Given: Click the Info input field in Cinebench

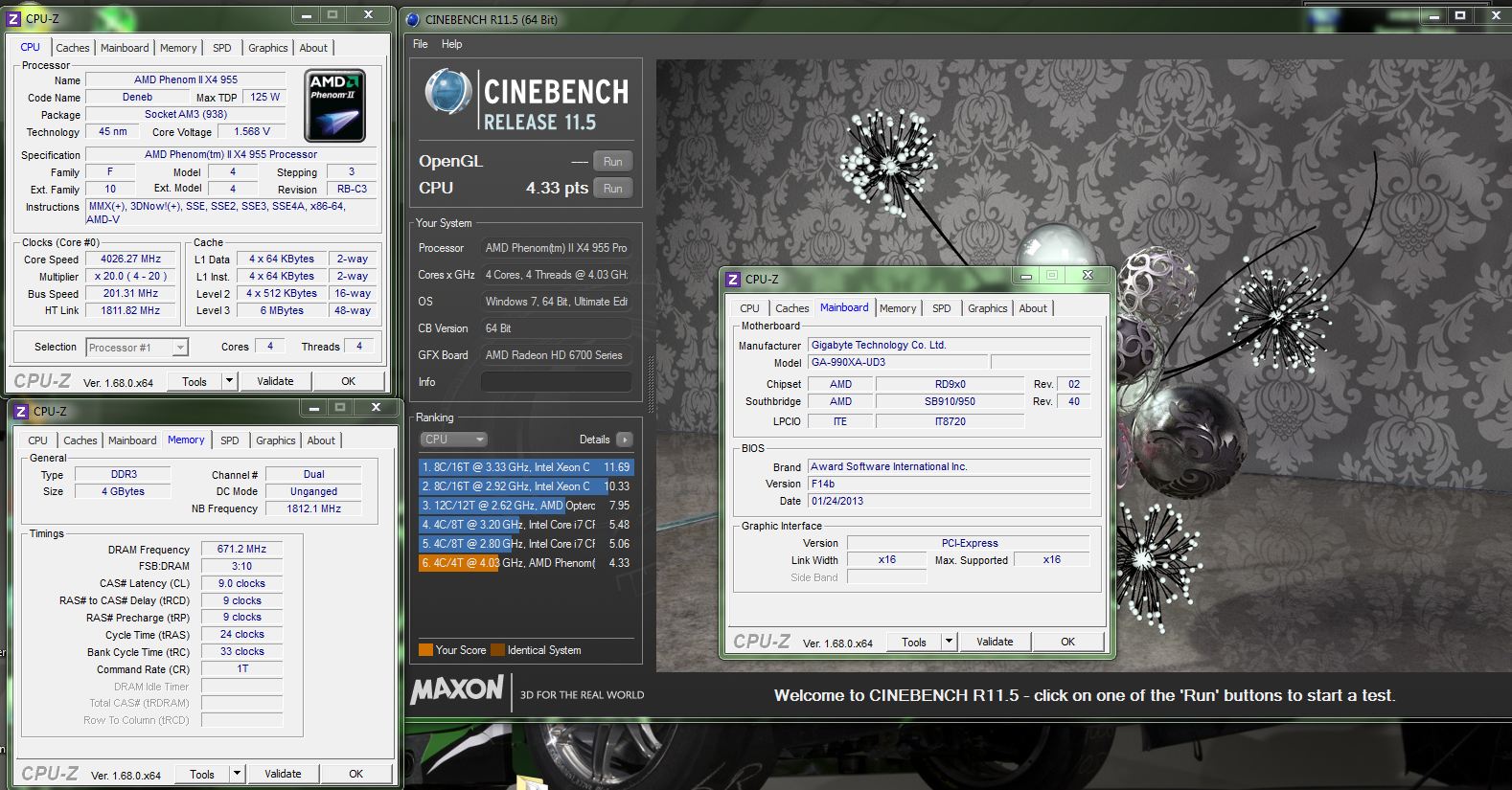Looking at the screenshot, I should click(x=556, y=382).
